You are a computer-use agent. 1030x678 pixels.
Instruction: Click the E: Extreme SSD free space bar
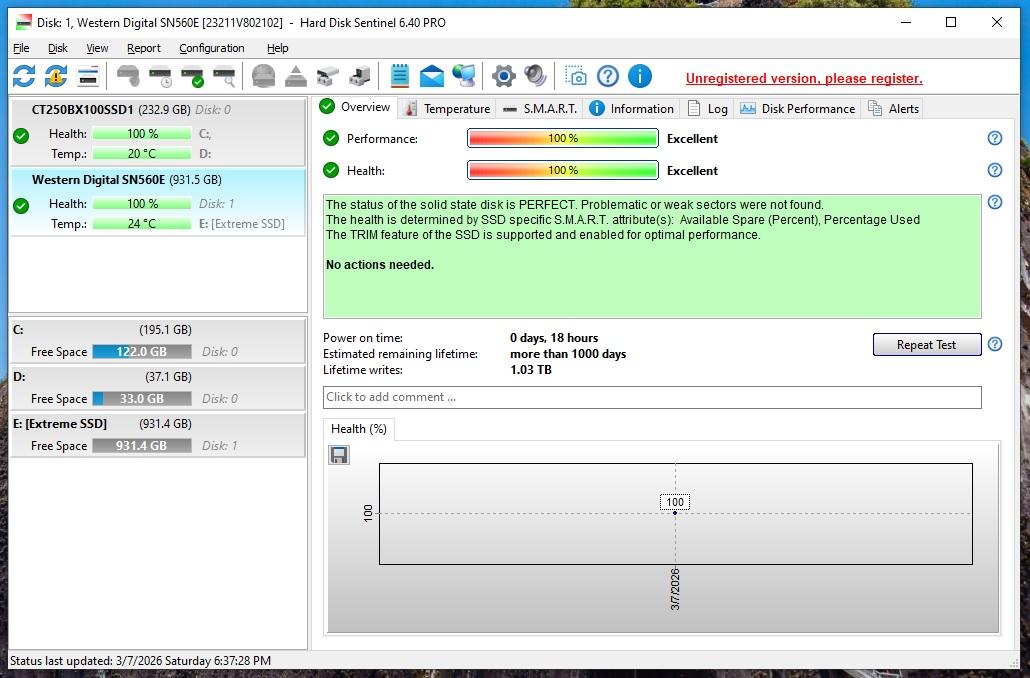click(x=141, y=446)
